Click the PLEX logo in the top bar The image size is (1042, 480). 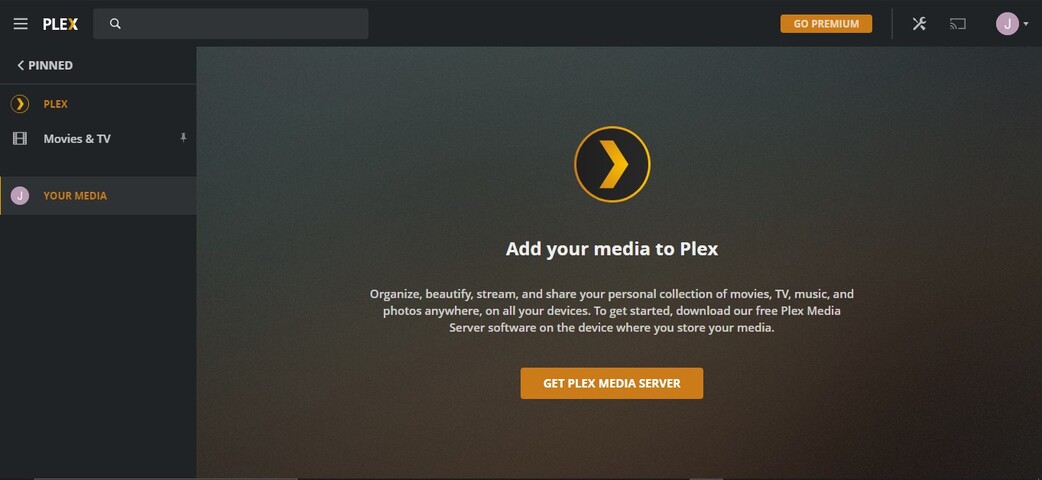pos(60,24)
